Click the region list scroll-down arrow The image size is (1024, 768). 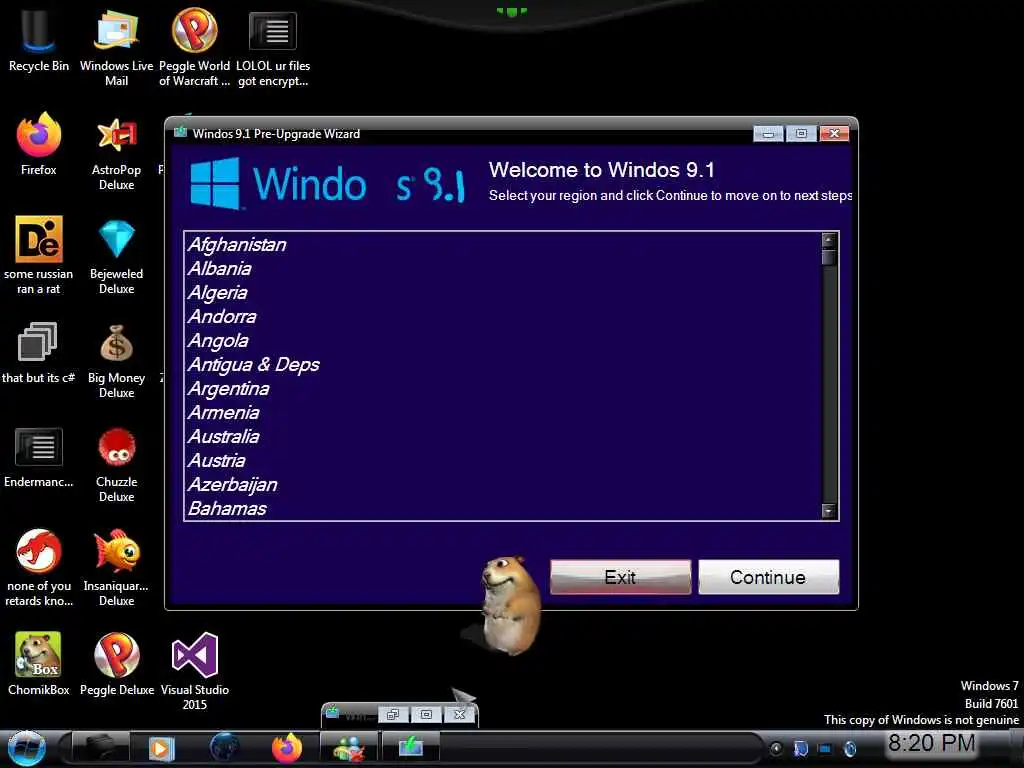point(829,511)
